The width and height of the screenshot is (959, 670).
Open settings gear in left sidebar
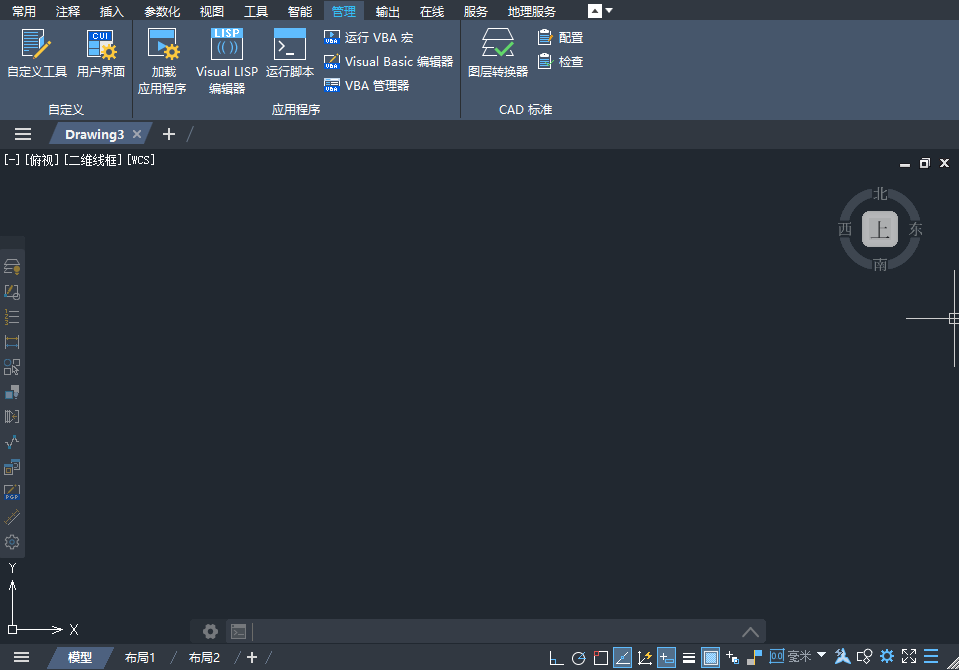tap(12, 543)
